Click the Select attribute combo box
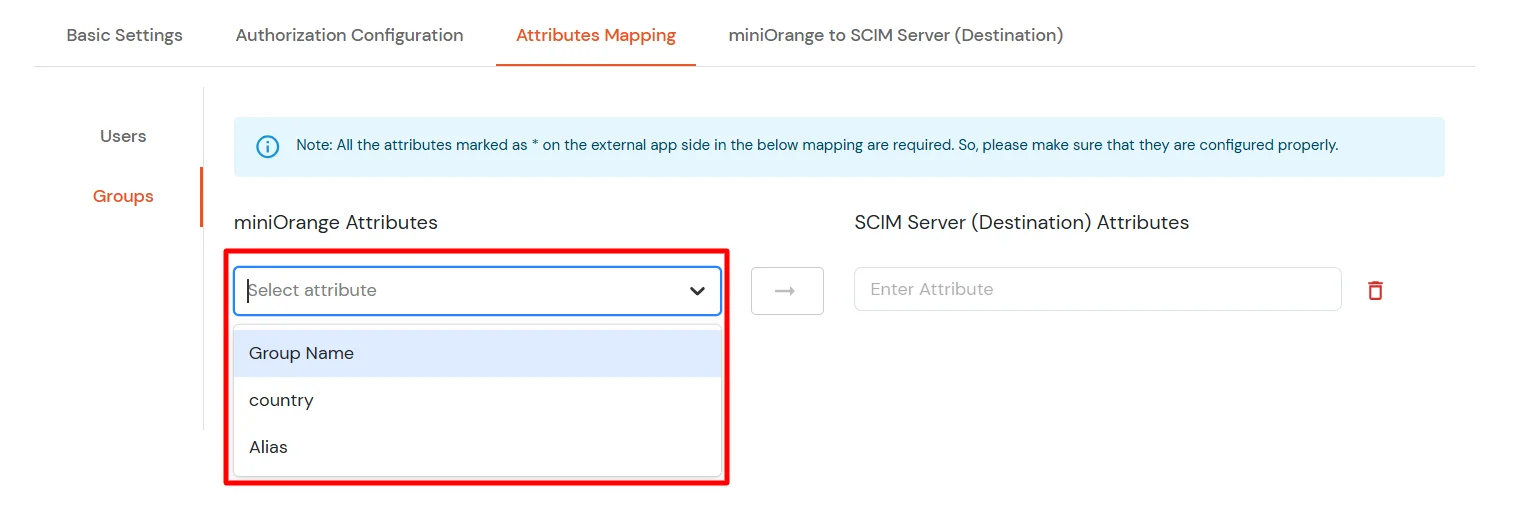Screen dimensions: 1515x511 (x=477, y=290)
